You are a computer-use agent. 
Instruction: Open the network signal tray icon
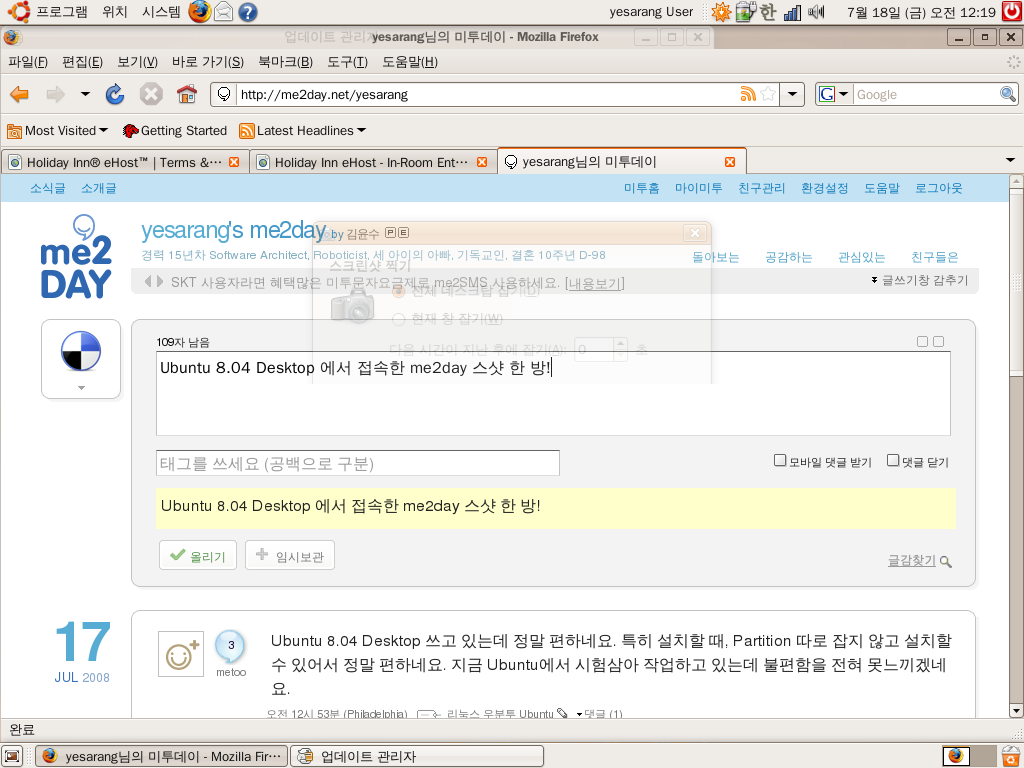click(x=792, y=12)
